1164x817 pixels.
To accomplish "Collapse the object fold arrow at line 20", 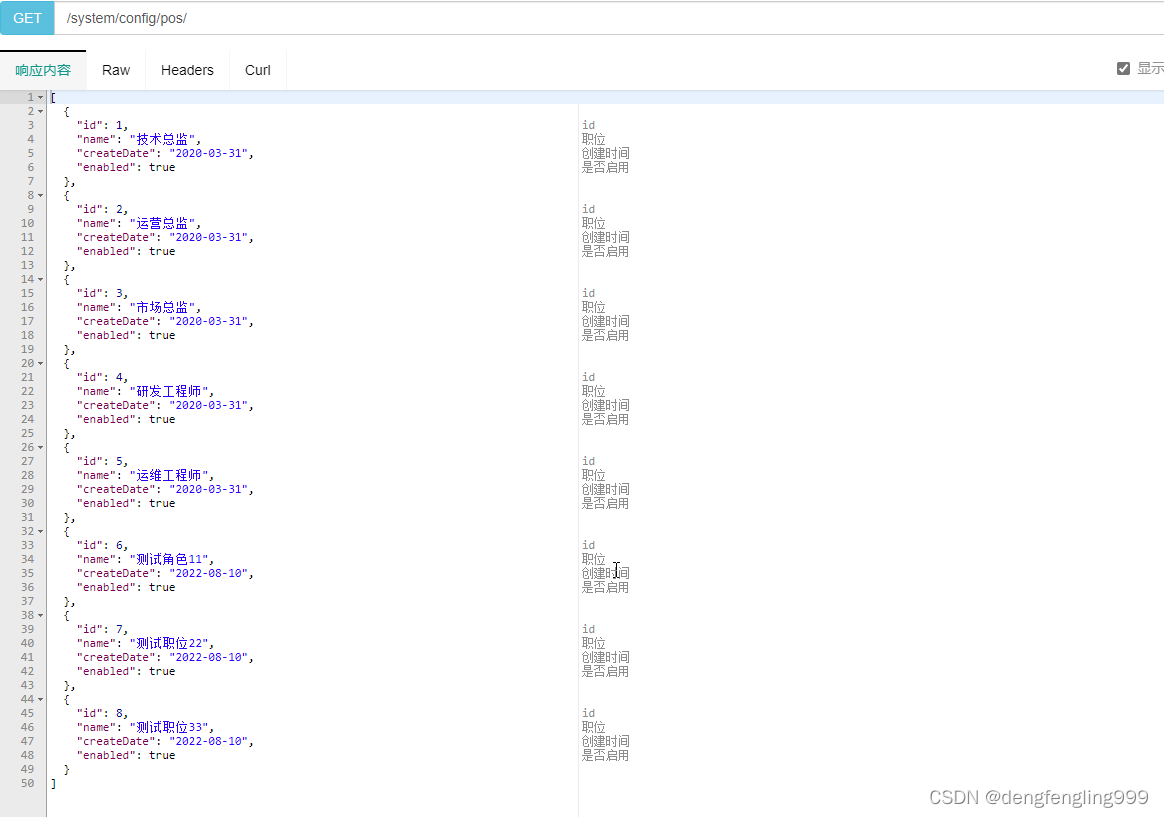I will point(41,363).
